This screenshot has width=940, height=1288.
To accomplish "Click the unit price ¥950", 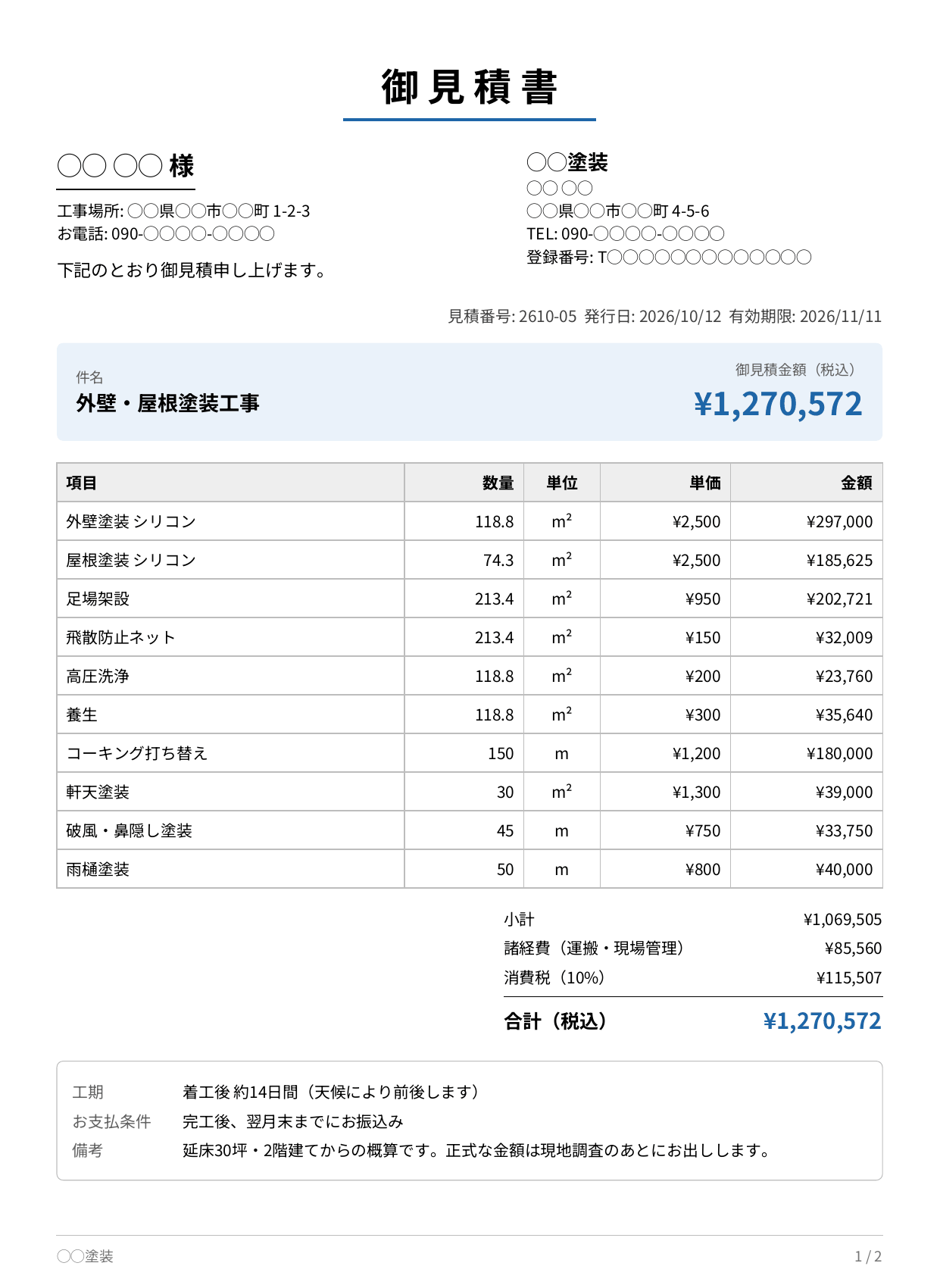I will [x=703, y=599].
